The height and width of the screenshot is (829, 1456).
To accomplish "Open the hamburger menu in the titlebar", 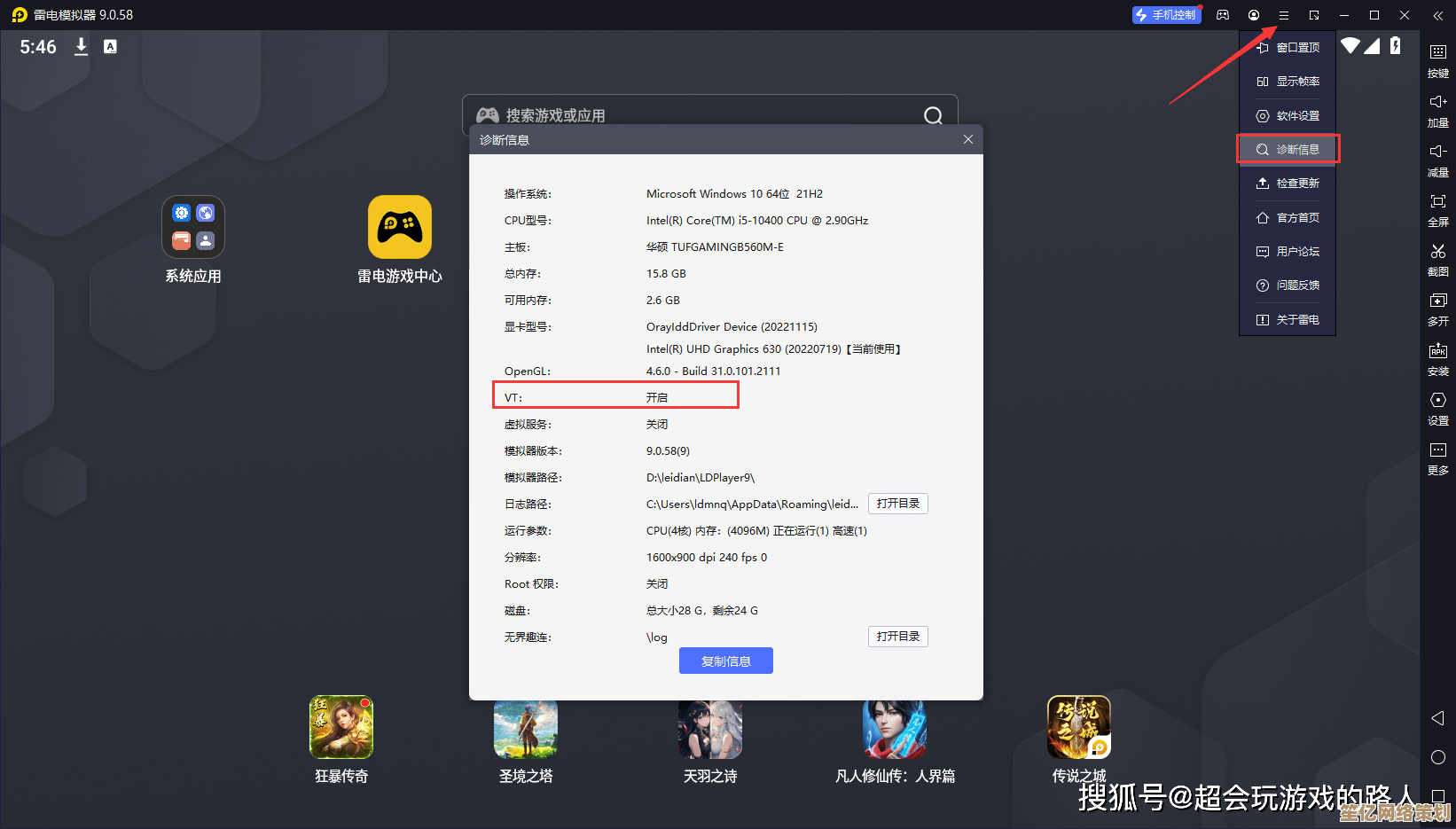I will 1285,15.
